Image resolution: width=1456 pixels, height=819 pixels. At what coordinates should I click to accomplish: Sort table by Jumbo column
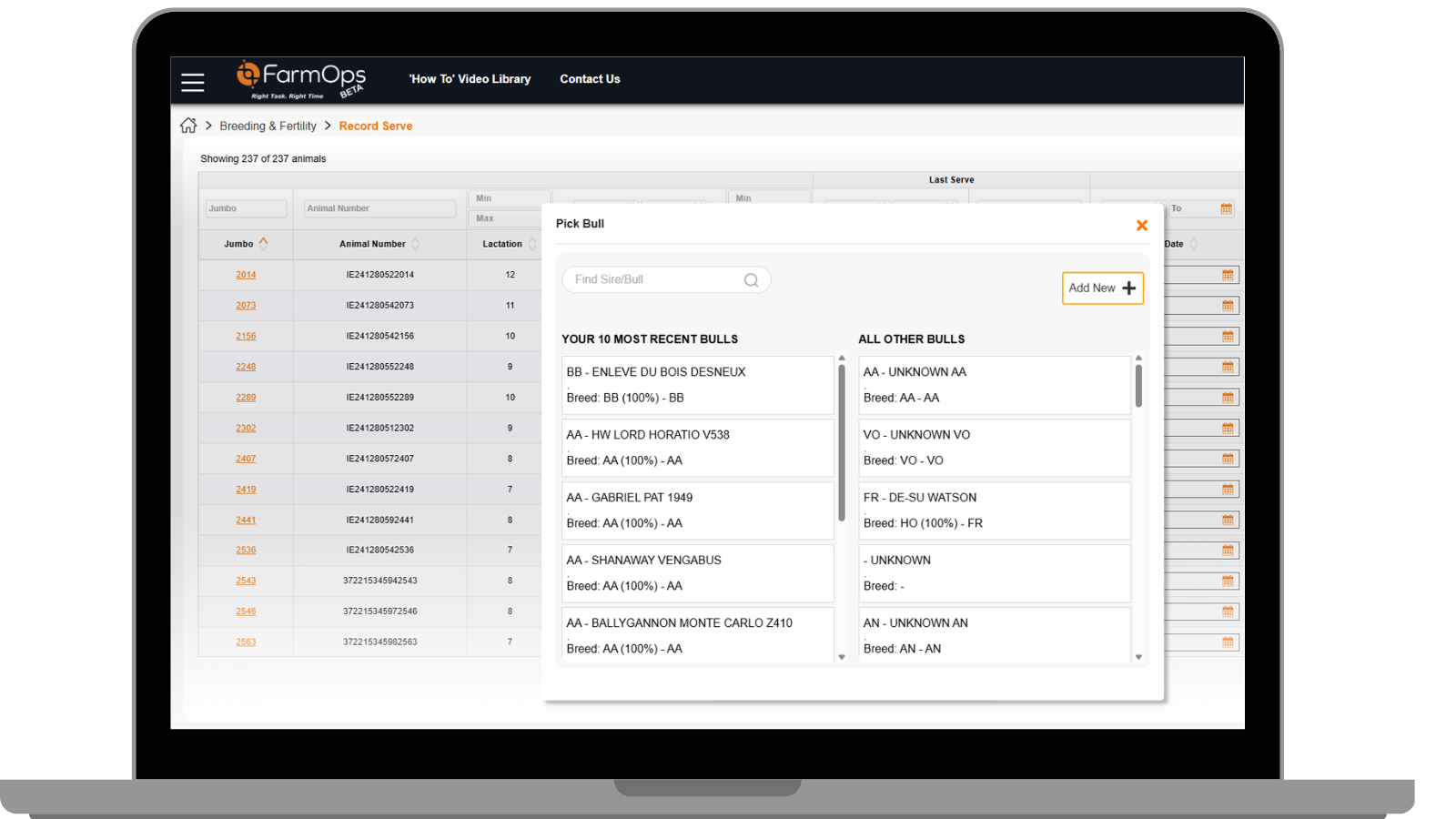263,243
